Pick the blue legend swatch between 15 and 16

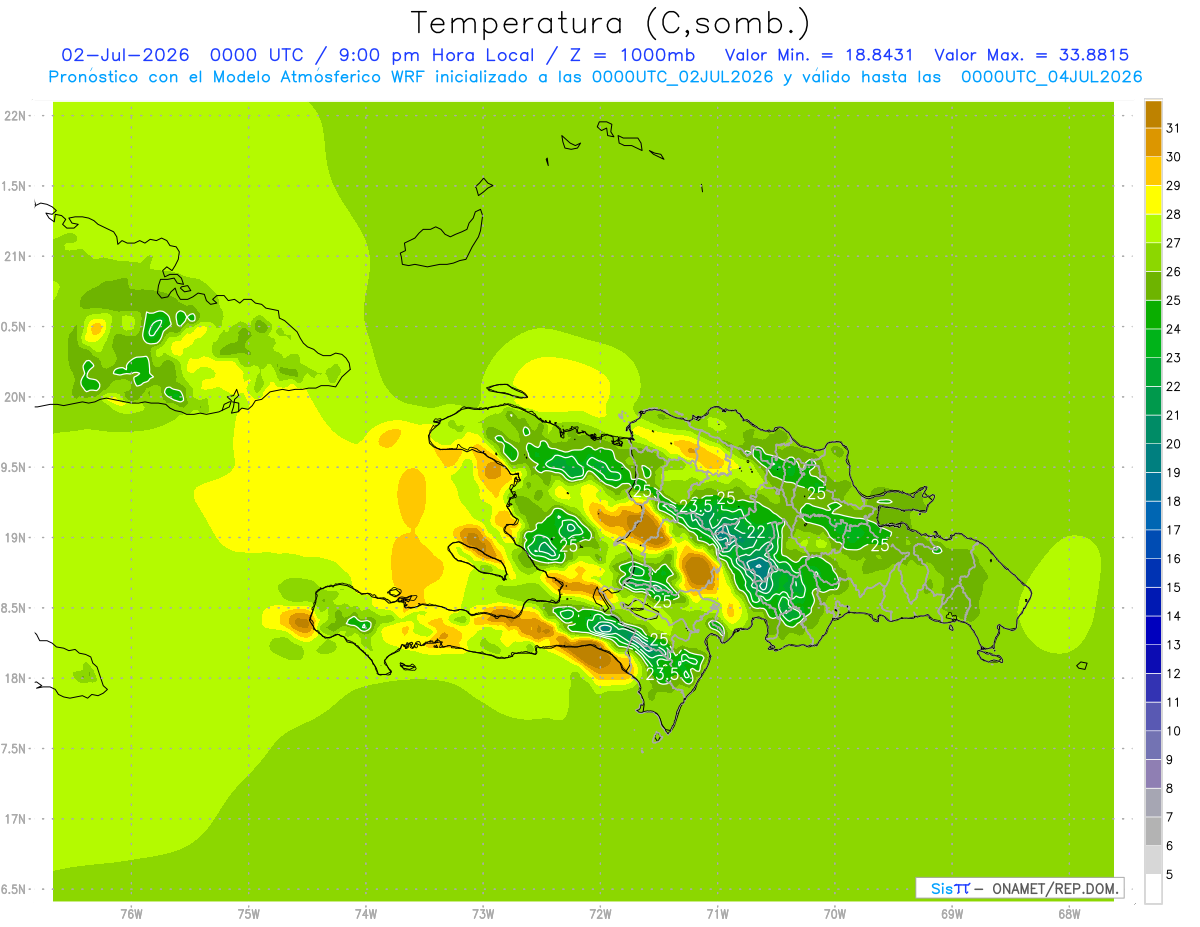point(1153,573)
